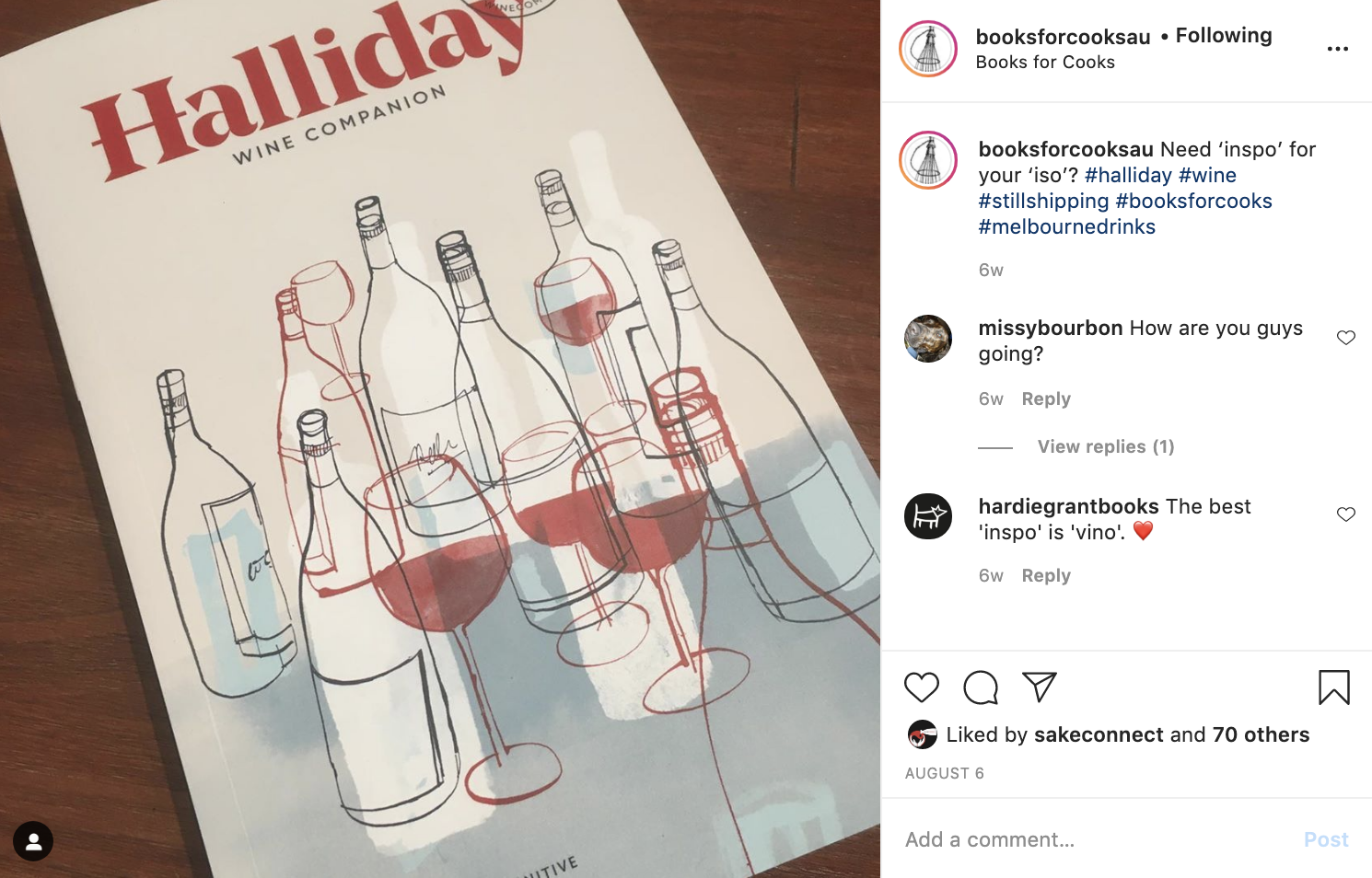Show tagged people icon on photo
1372x878 pixels.
point(33,841)
